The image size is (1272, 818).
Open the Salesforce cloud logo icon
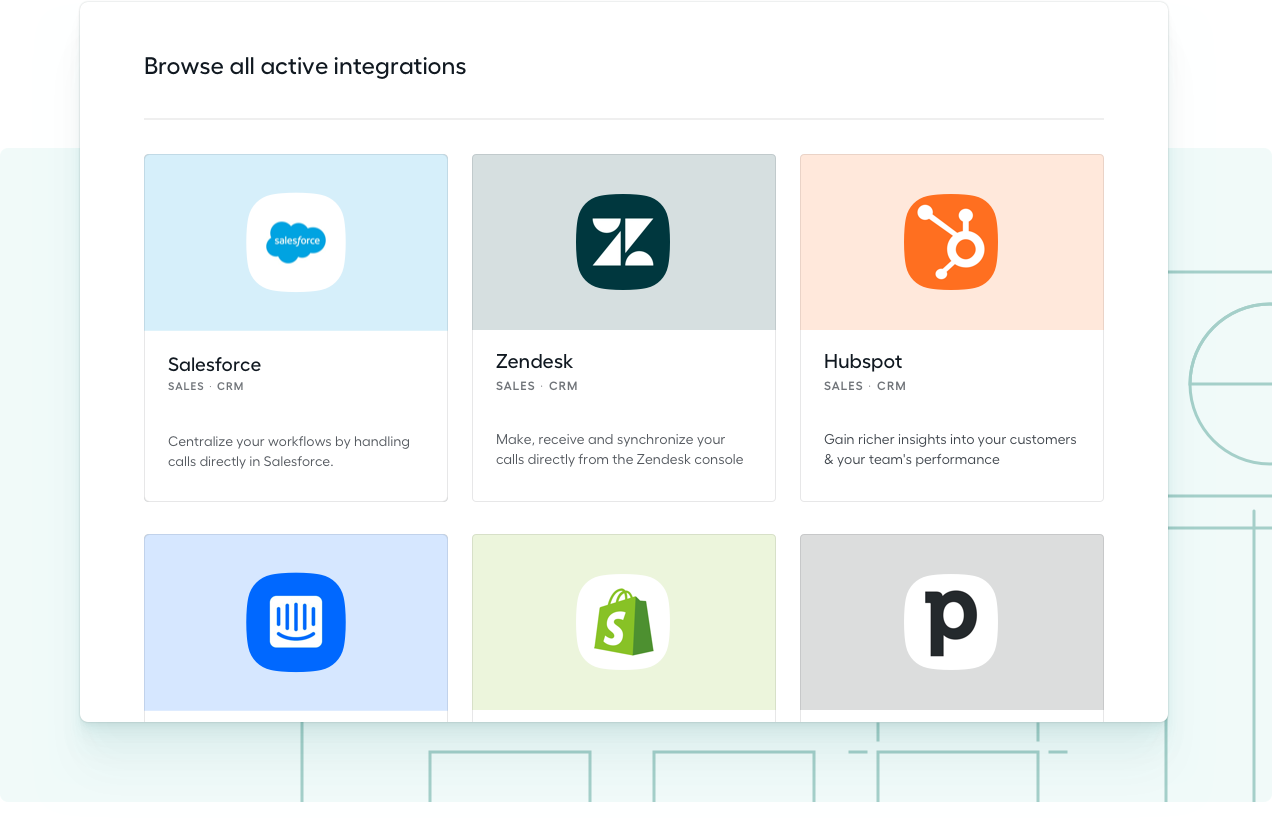pyautogui.click(x=296, y=242)
